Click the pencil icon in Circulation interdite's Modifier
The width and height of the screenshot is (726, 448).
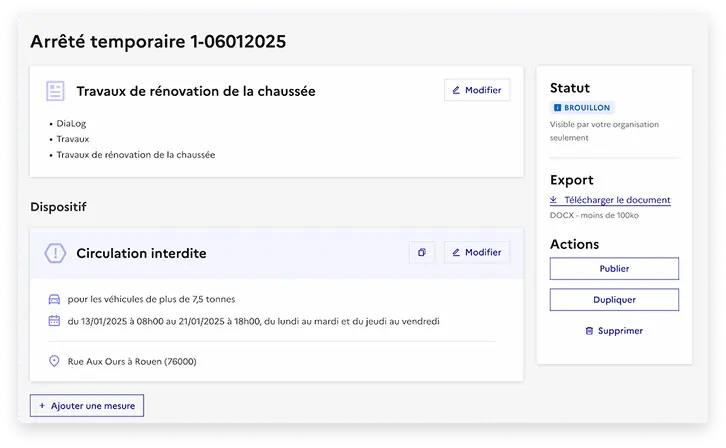pyautogui.click(x=456, y=252)
